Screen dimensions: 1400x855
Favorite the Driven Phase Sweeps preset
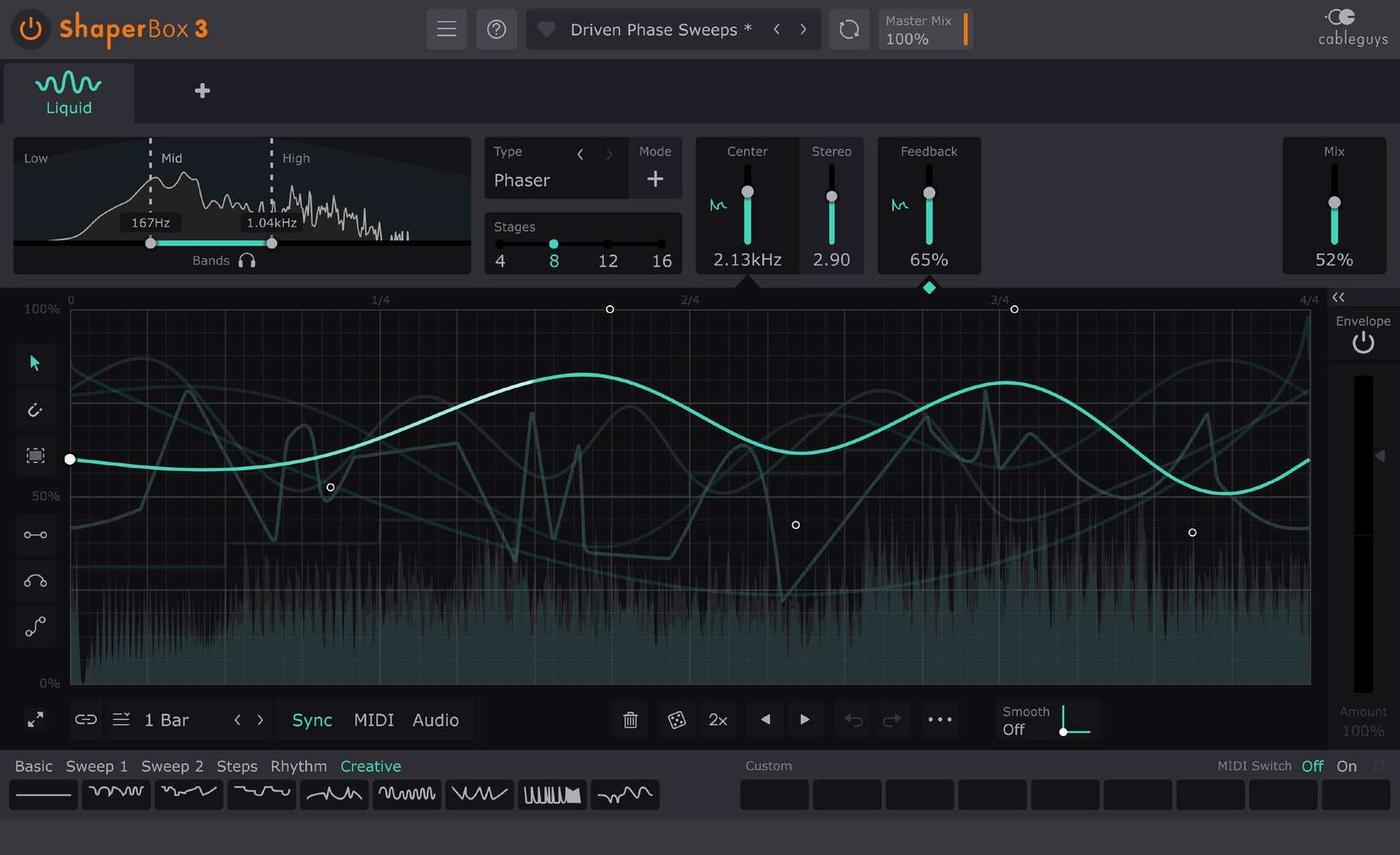pos(546,28)
